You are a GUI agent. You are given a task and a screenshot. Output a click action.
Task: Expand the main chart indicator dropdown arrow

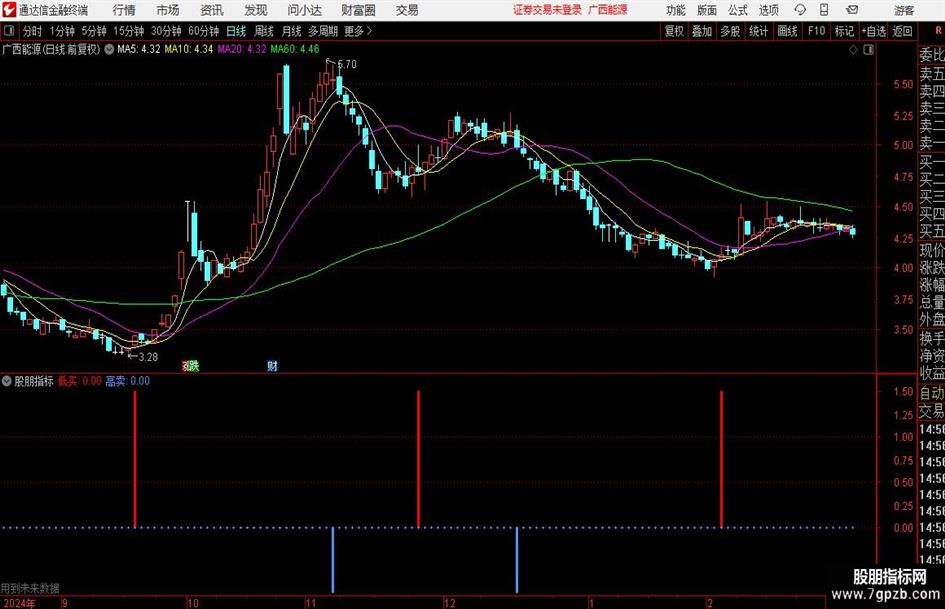(x=109, y=49)
